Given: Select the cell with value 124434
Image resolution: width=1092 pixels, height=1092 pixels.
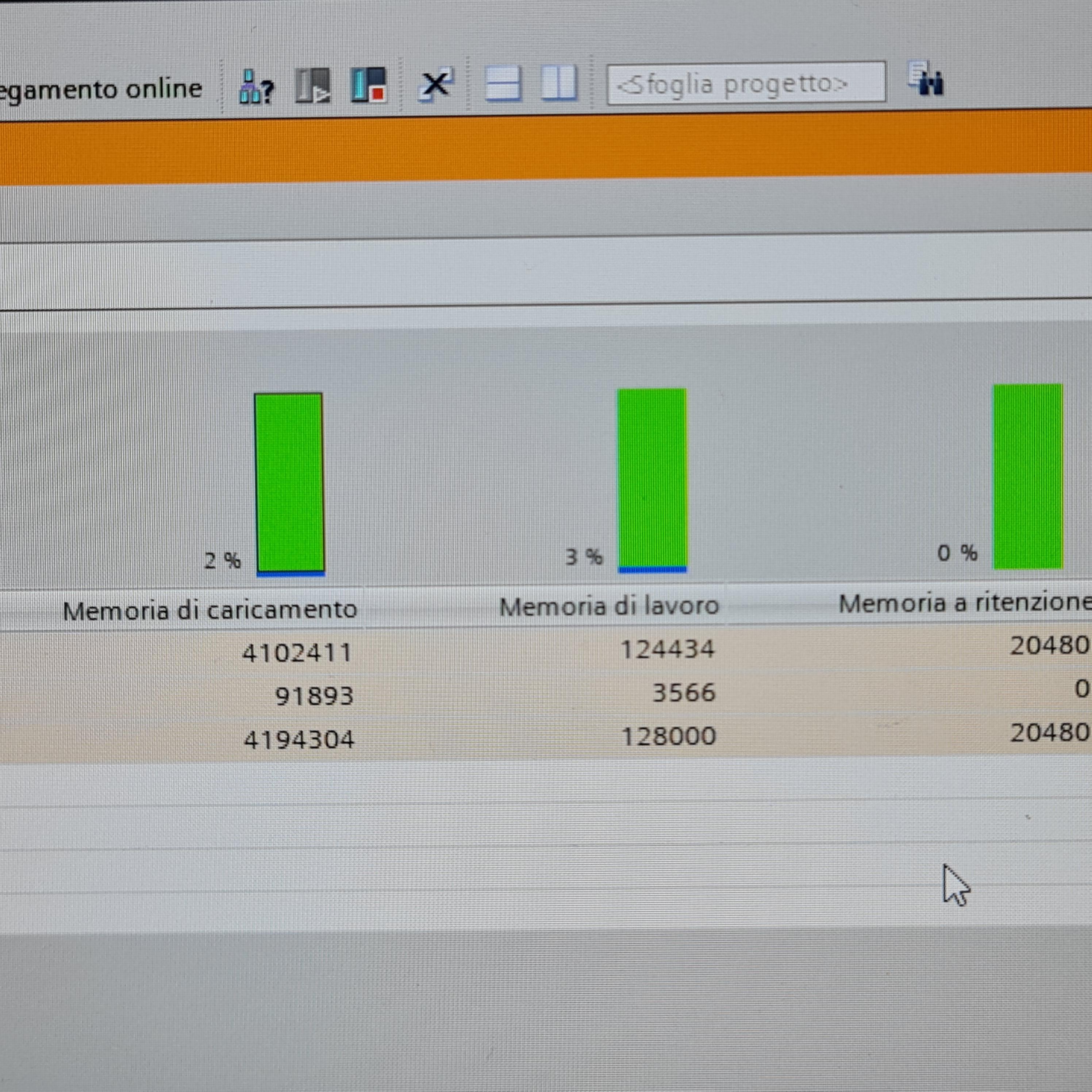Looking at the screenshot, I should (x=668, y=649).
